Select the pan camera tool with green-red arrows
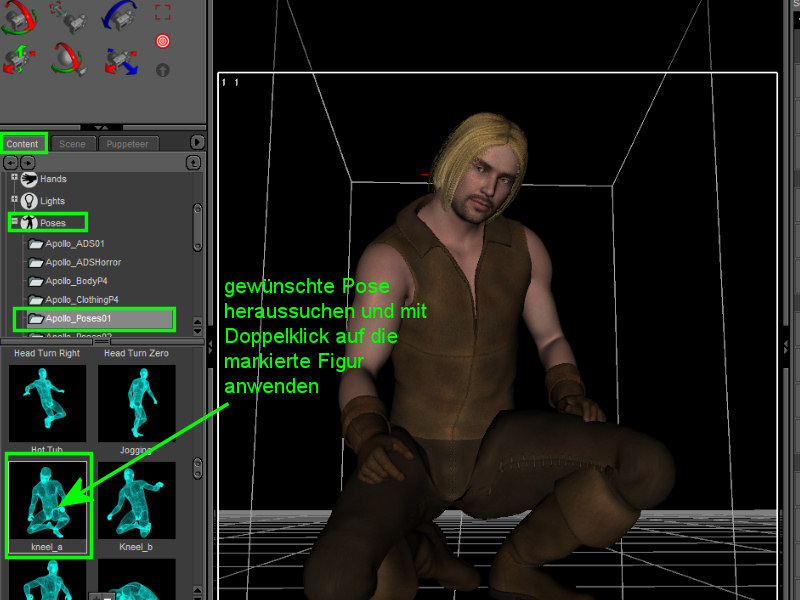This screenshot has width=800, height=600. pos(19,60)
